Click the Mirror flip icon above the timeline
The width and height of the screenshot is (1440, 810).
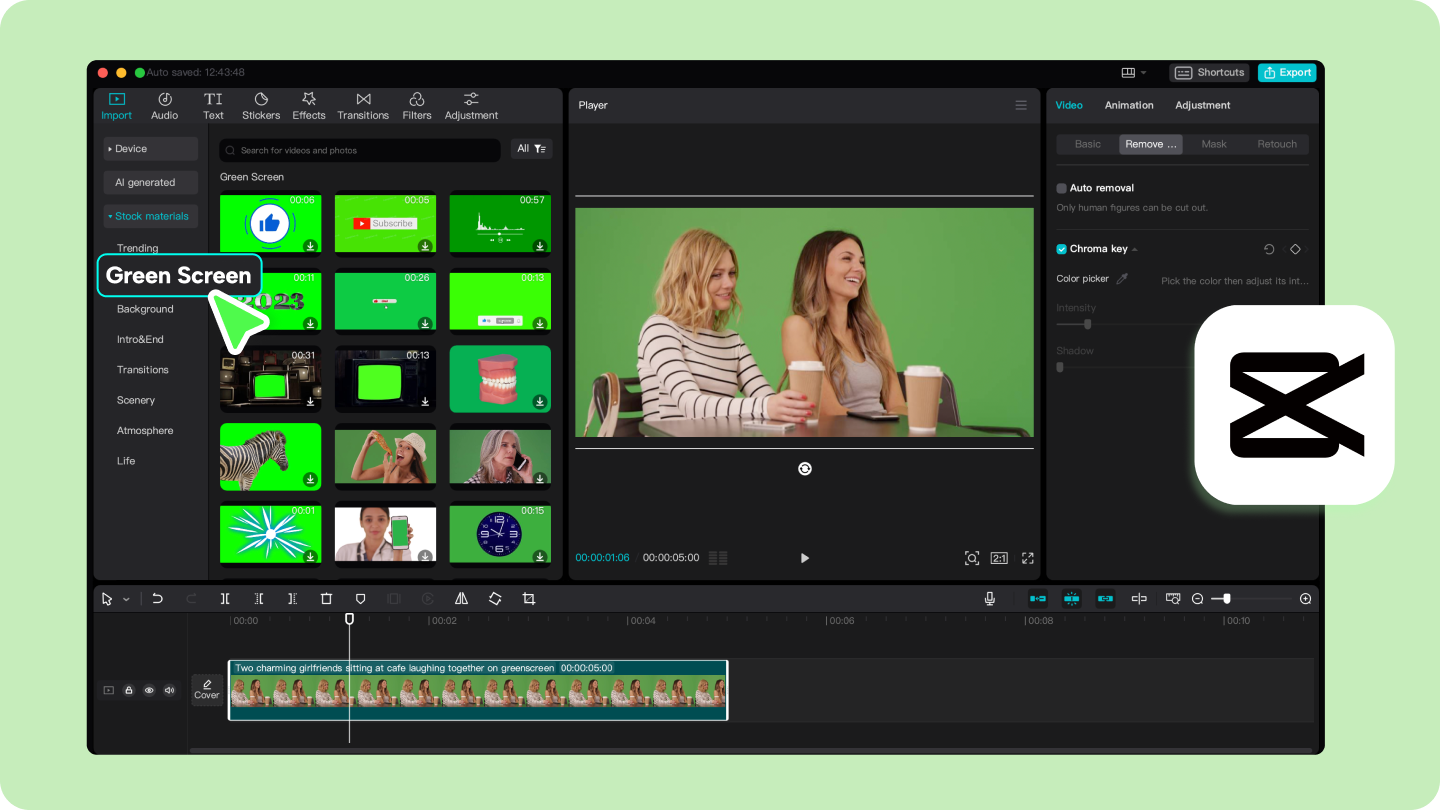pyautogui.click(x=461, y=598)
